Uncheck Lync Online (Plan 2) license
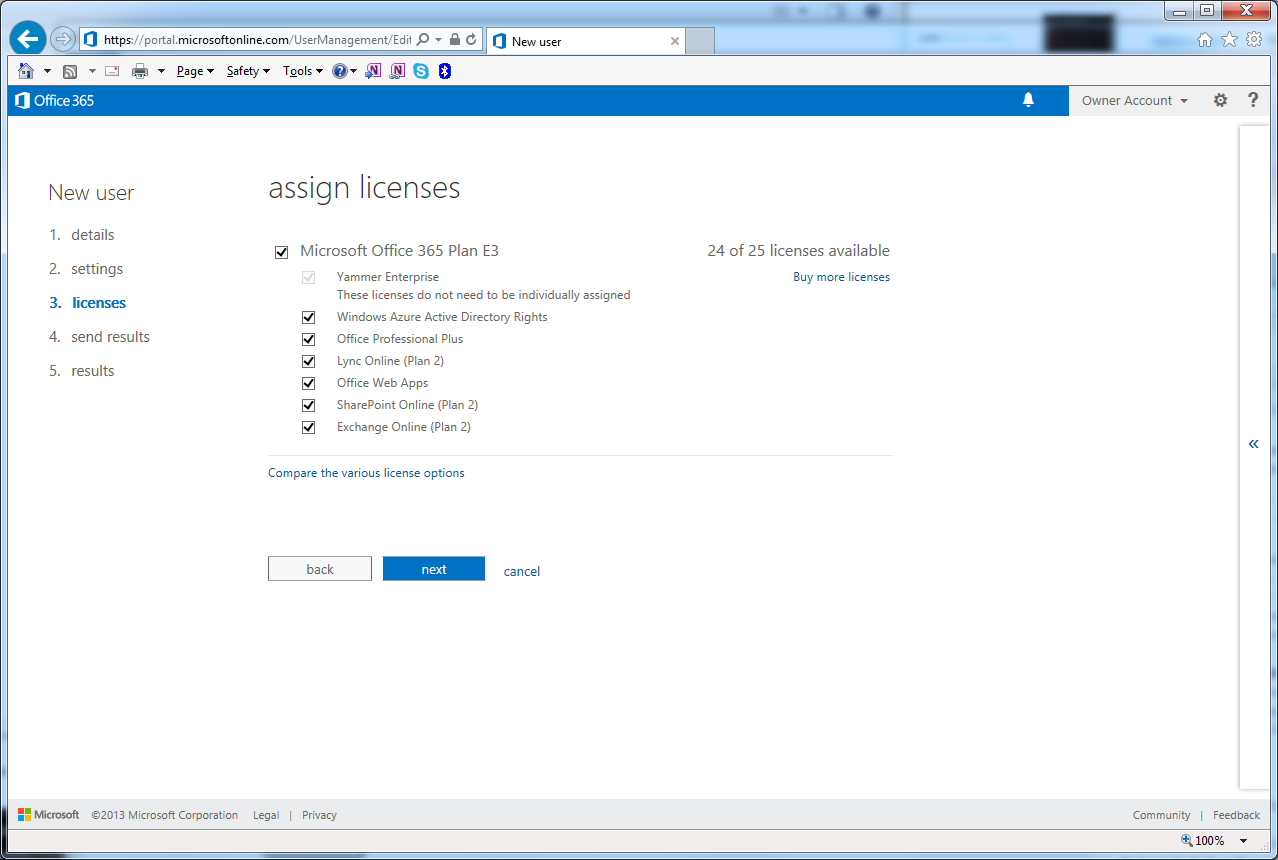Image resolution: width=1278 pixels, height=860 pixels. (x=309, y=361)
